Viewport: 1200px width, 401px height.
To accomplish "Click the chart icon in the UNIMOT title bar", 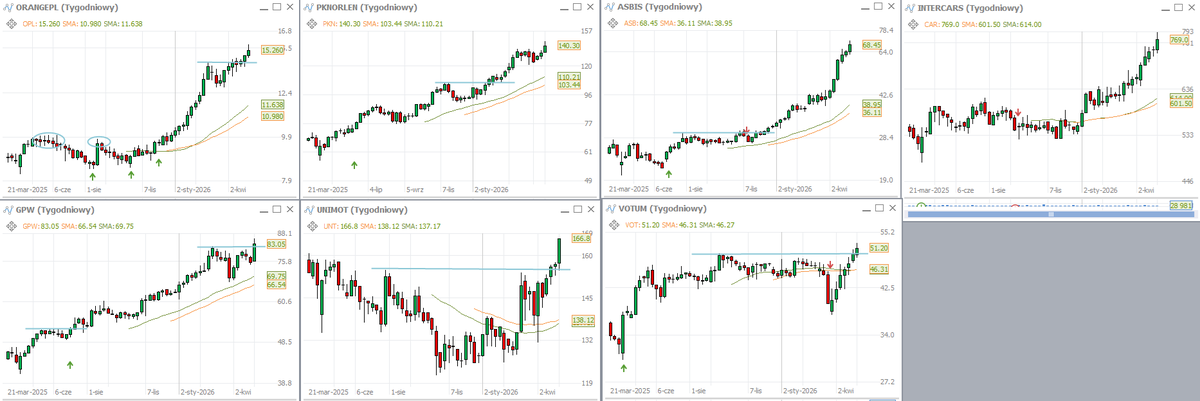I will (x=309, y=208).
